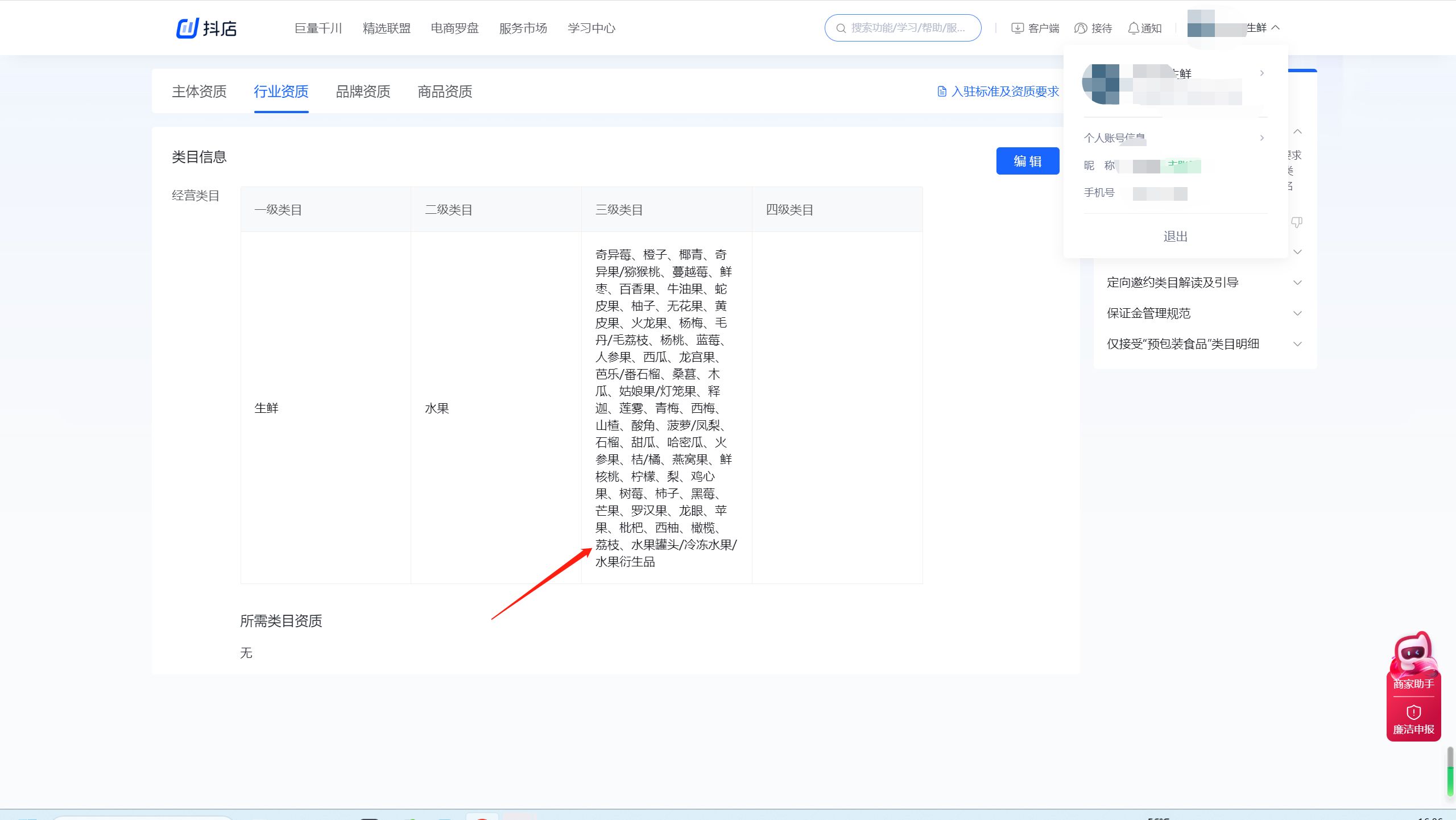Click the search magnifier icon
1456x820 pixels.
tap(841, 28)
